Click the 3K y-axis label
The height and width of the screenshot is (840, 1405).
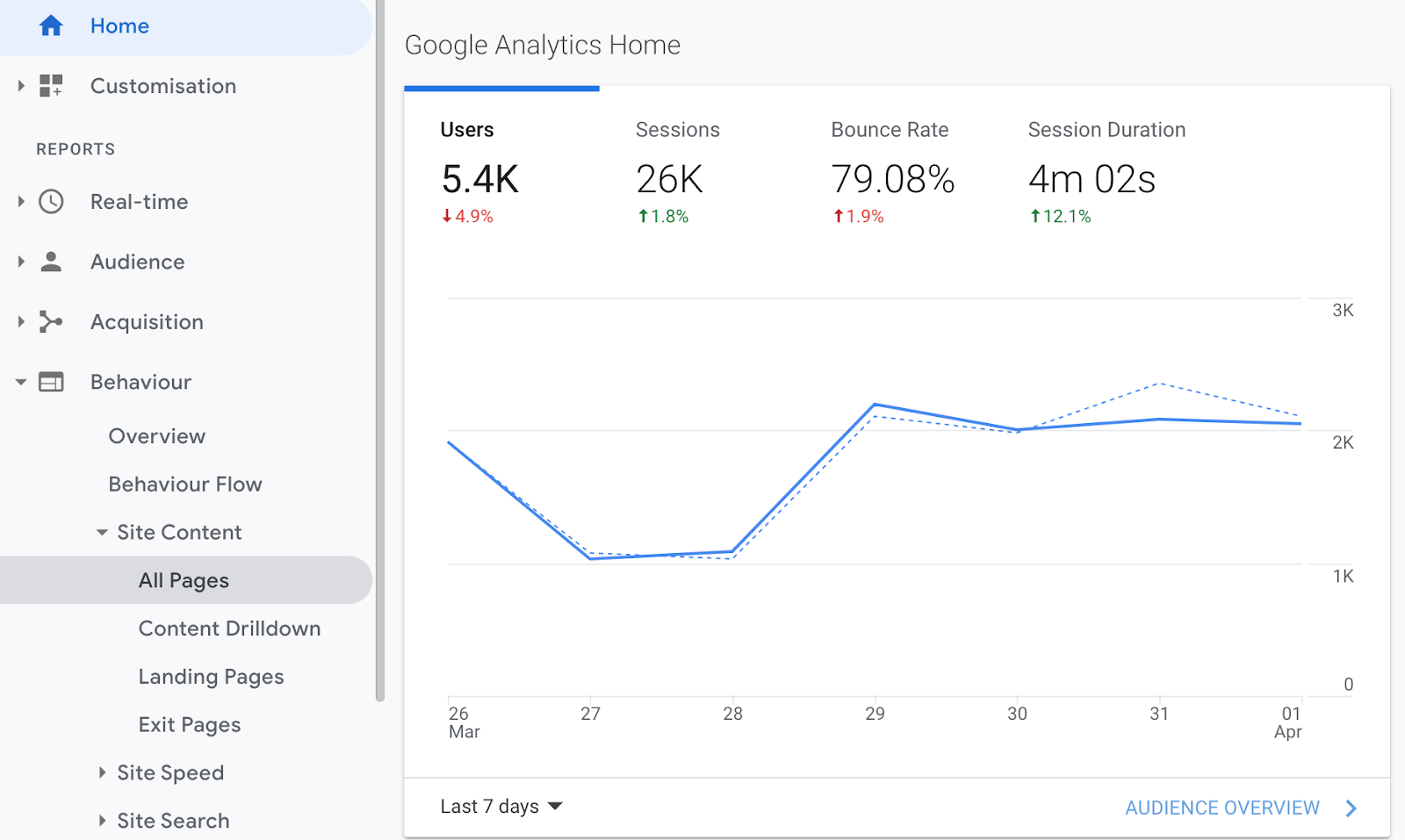click(x=1343, y=310)
